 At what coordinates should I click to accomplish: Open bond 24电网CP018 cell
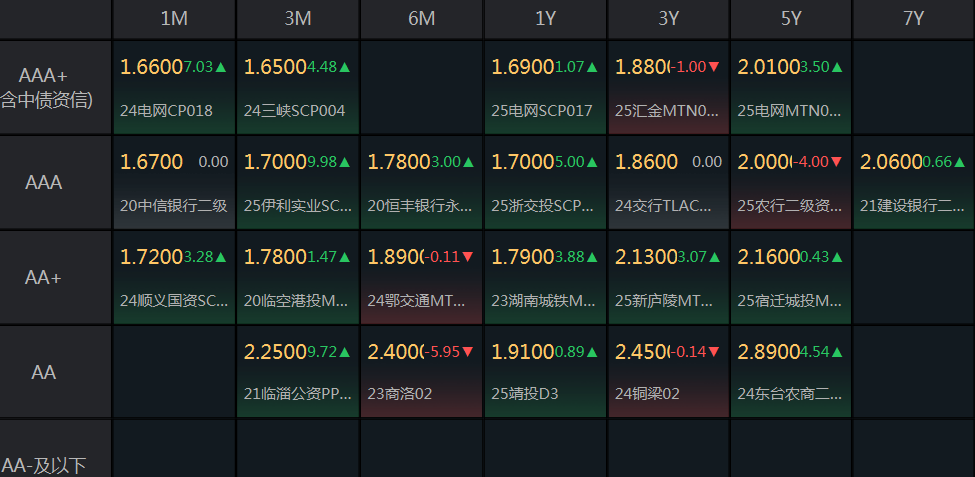174,88
